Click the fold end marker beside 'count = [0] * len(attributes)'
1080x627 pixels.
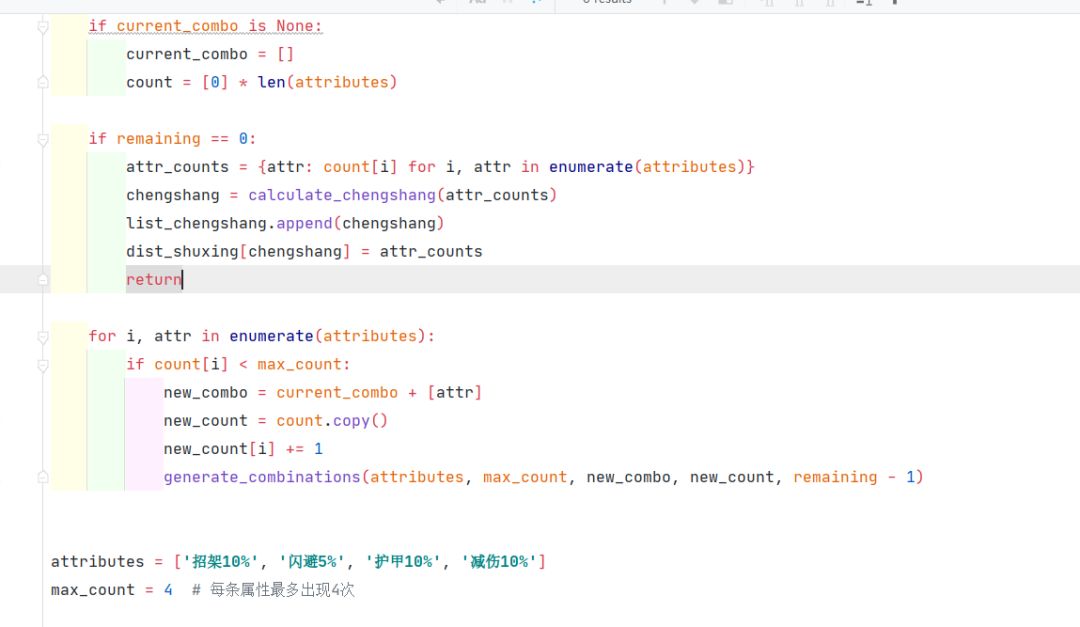(x=43, y=83)
